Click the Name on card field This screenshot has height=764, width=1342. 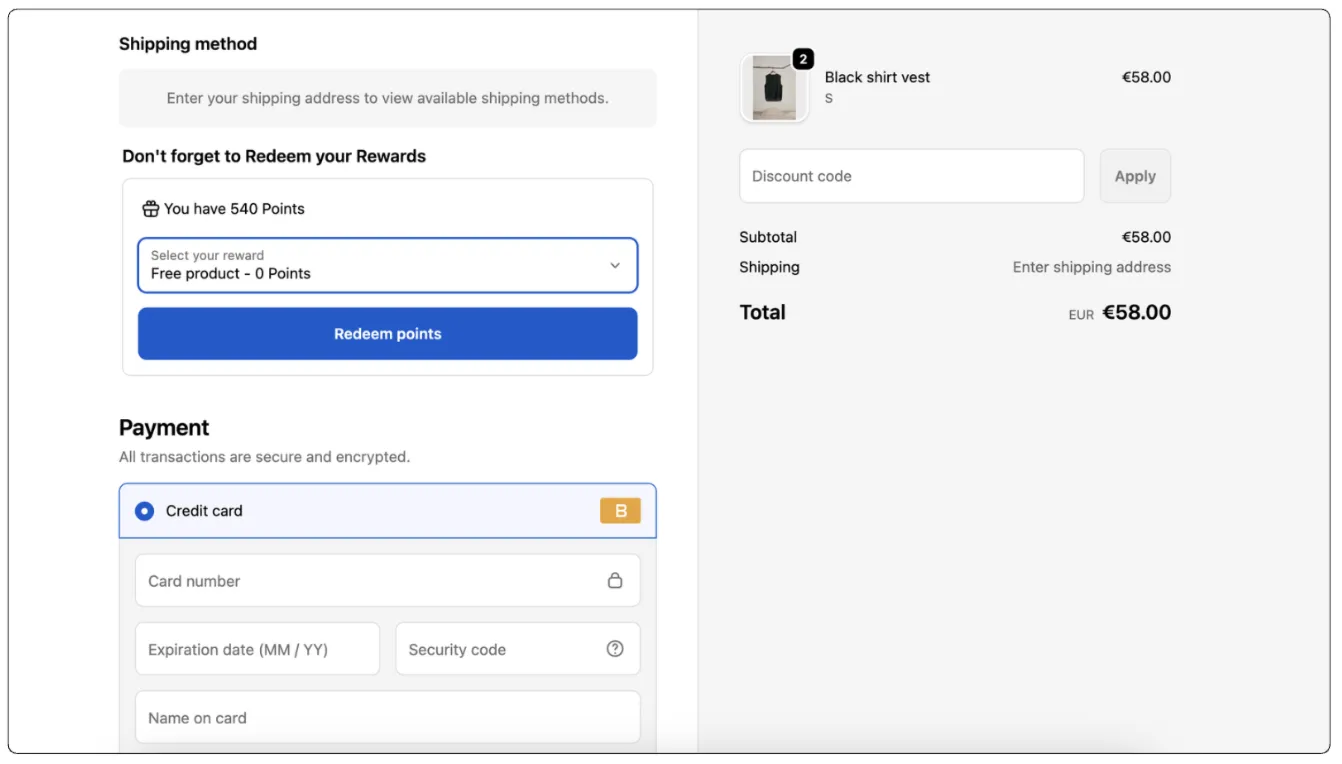[387, 718]
